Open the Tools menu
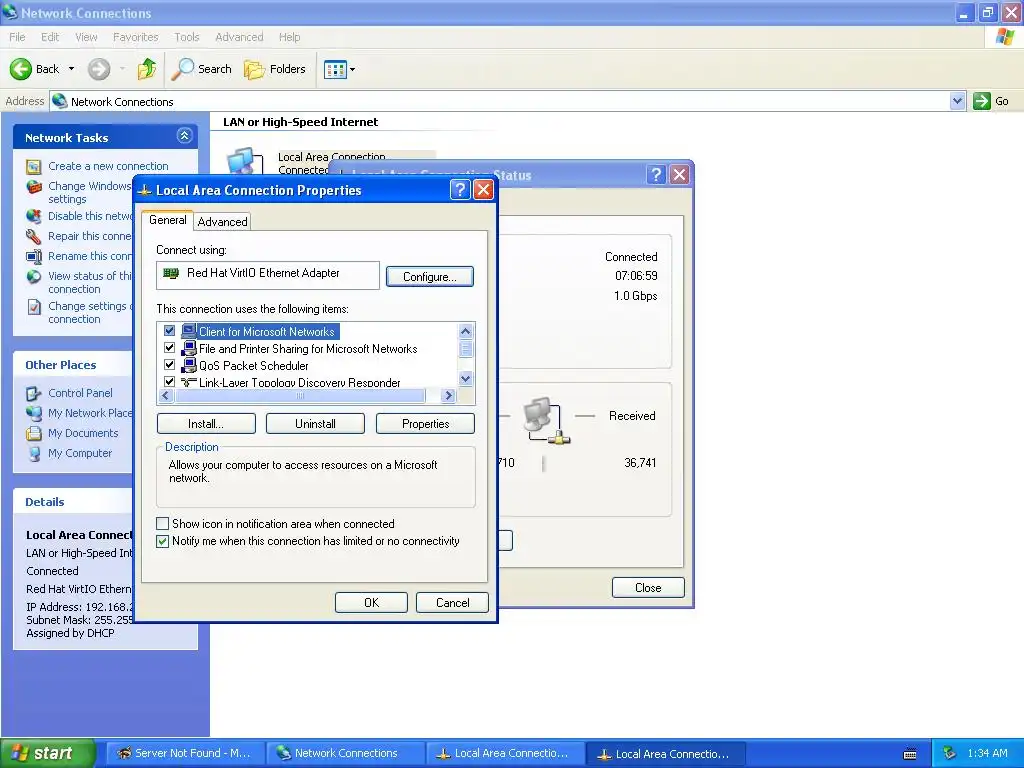This screenshot has height=768, width=1024. (x=187, y=37)
